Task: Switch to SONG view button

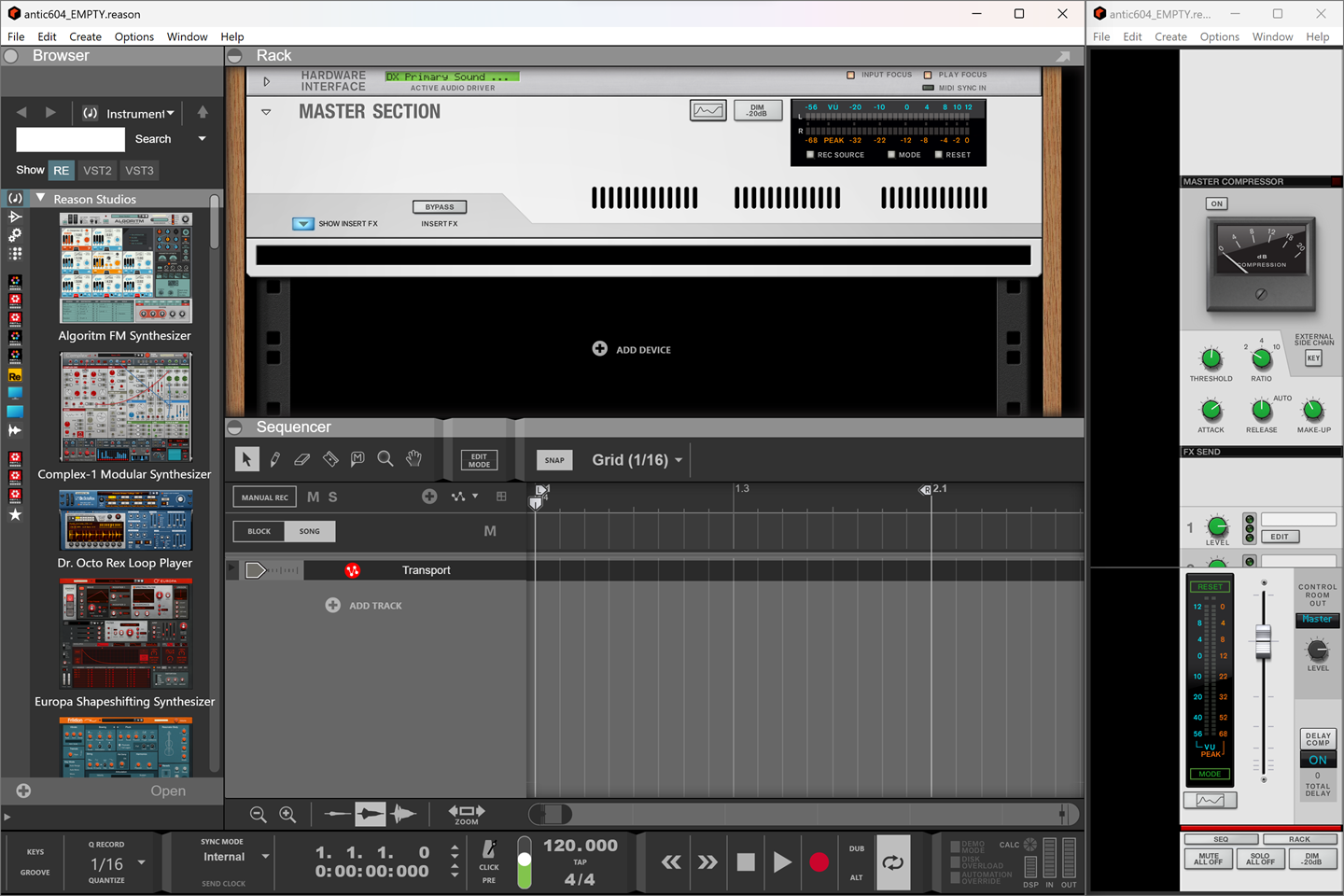Action: (x=310, y=531)
